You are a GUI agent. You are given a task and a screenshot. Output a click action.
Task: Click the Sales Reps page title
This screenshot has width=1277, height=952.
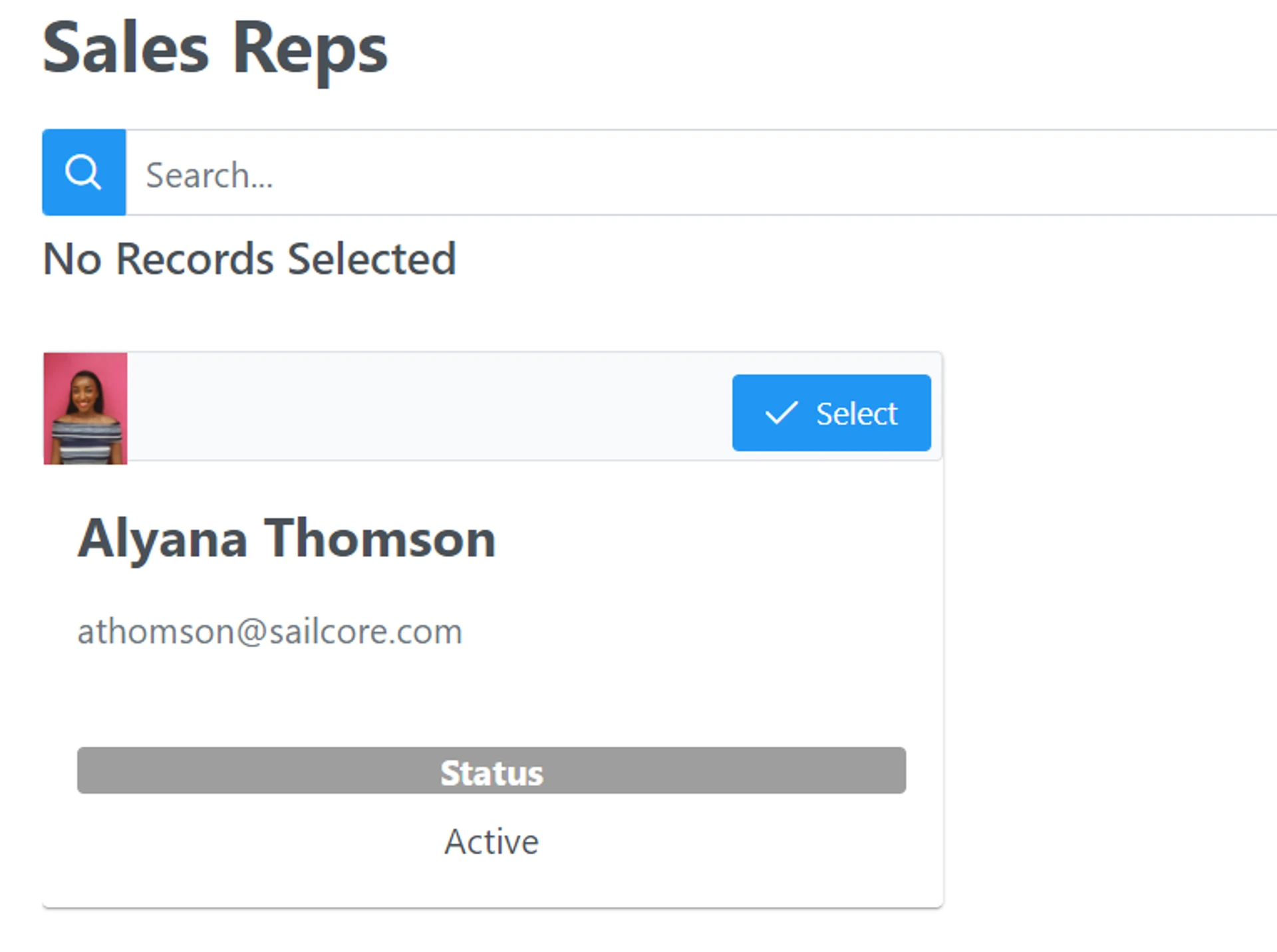point(215,49)
